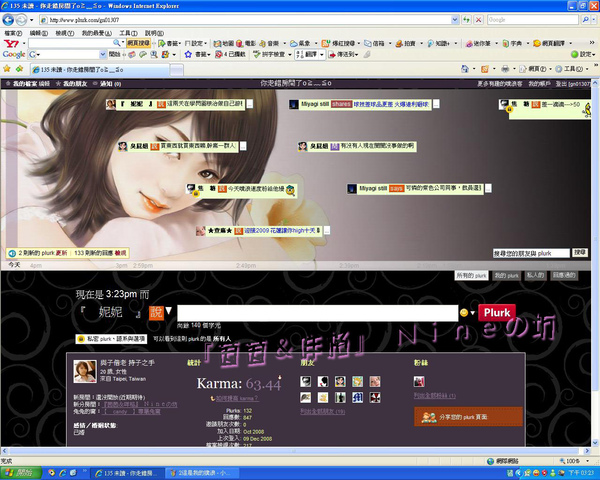Screen dimensions: 600x480
Task: Click the horizontal scrollbar at page bottom
Action: pyautogui.click(x=293, y=451)
